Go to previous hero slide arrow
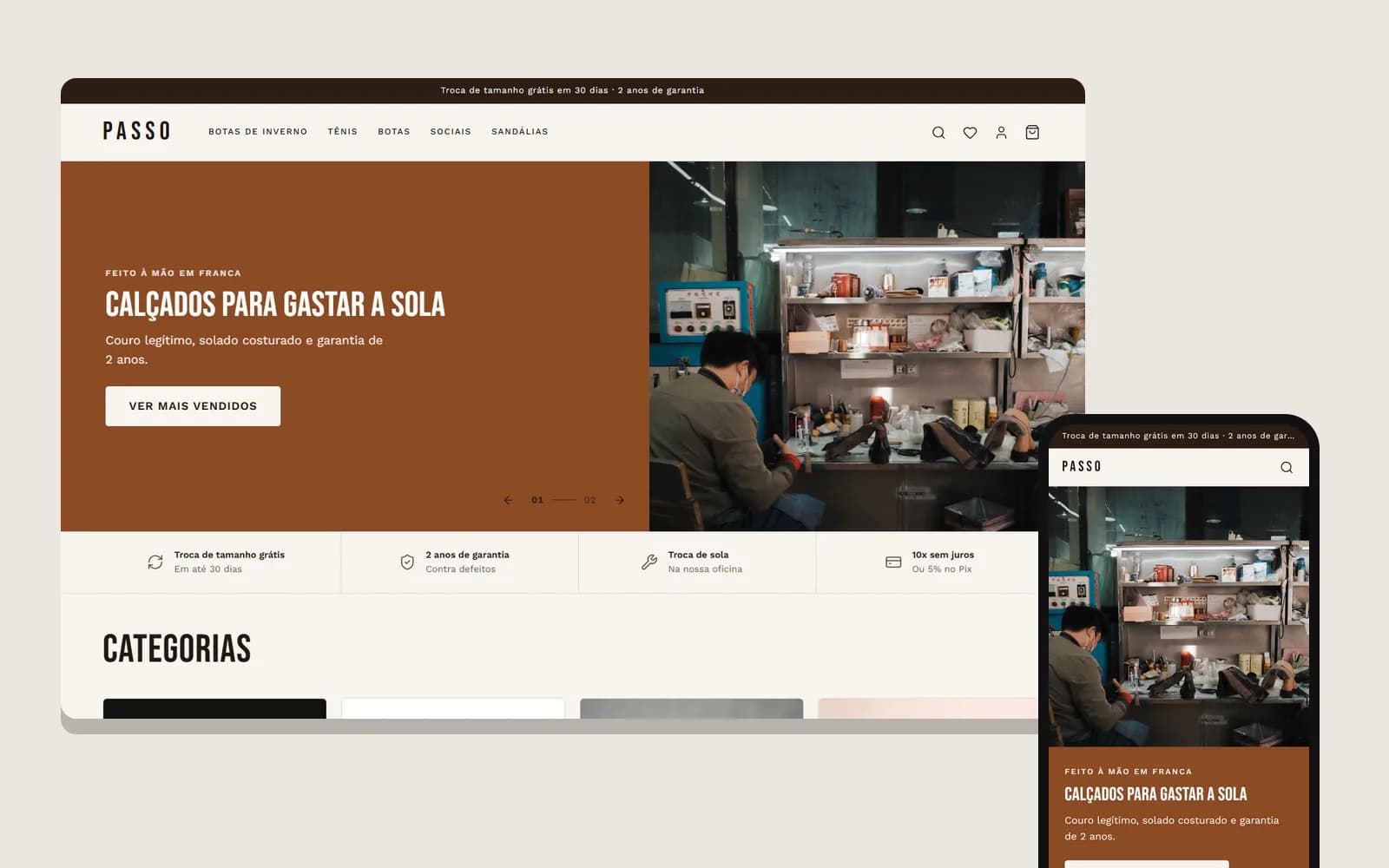Screen dimensions: 1389x868 (508, 500)
